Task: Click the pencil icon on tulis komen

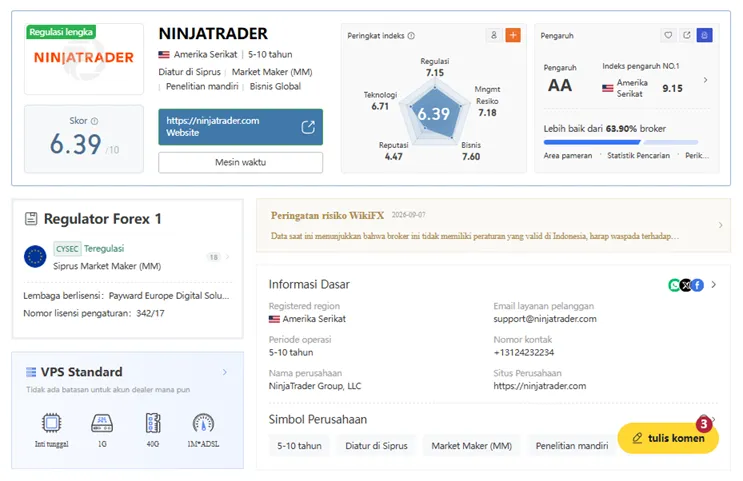Action: coord(637,438)
